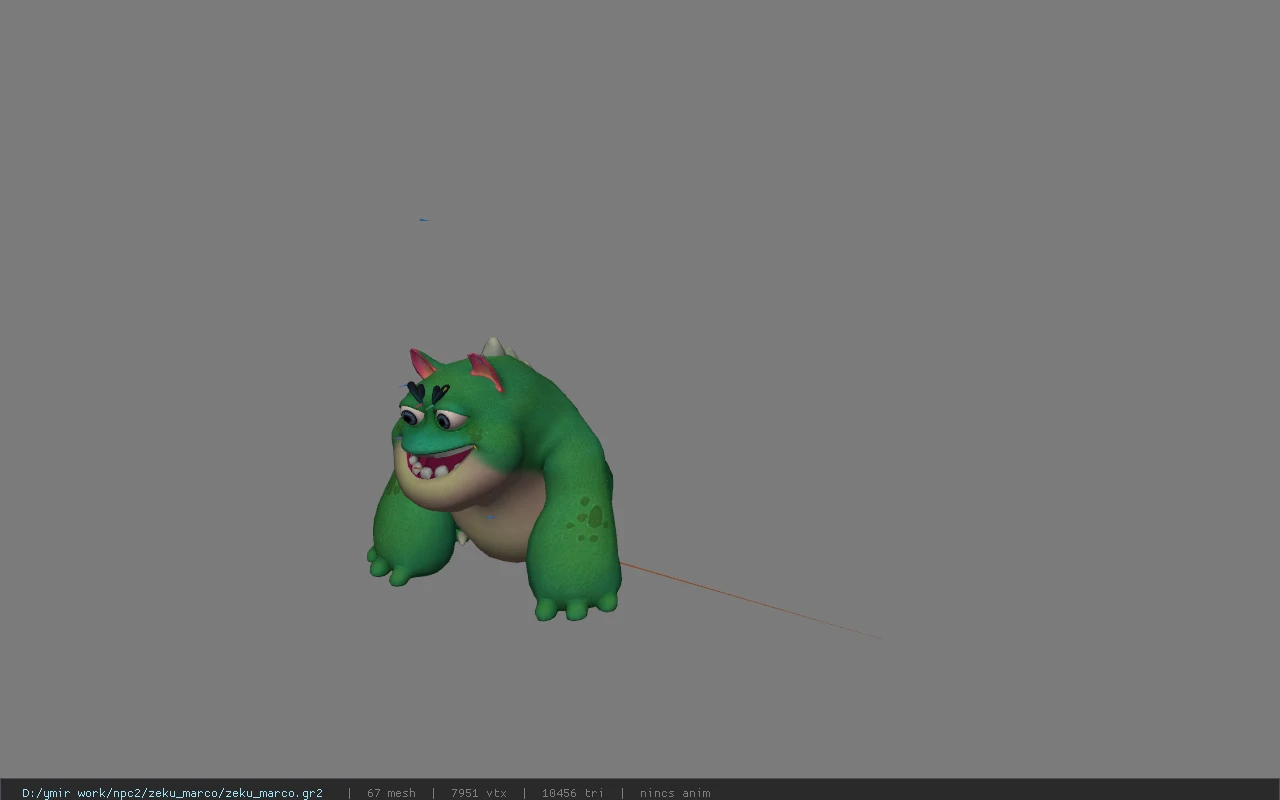The height and width of the screenshot is (800, 1280).
Task: Select the green monster 3D model
Action: pyautogui.click(x=494, y=480)
